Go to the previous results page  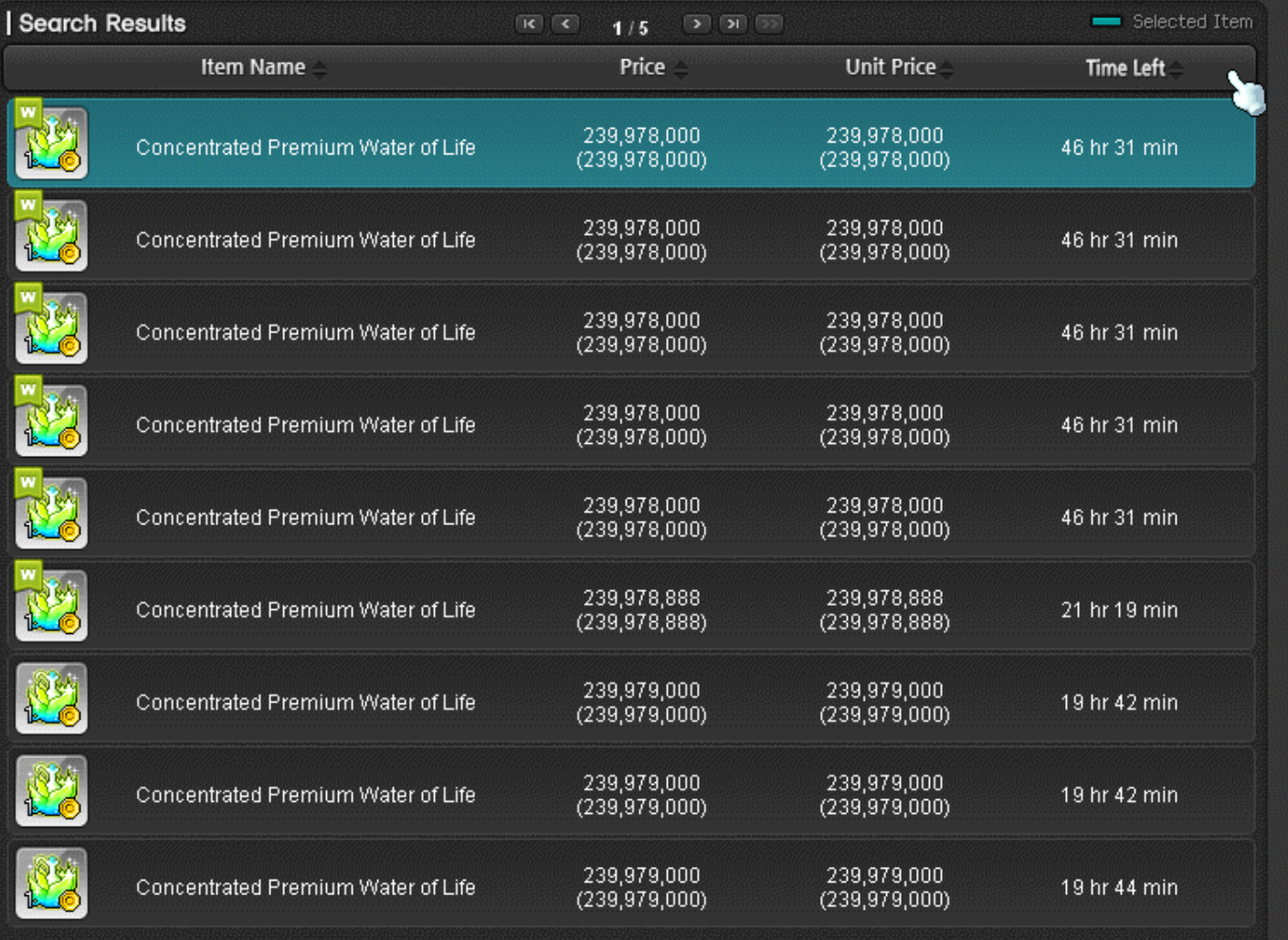point(565,24)
